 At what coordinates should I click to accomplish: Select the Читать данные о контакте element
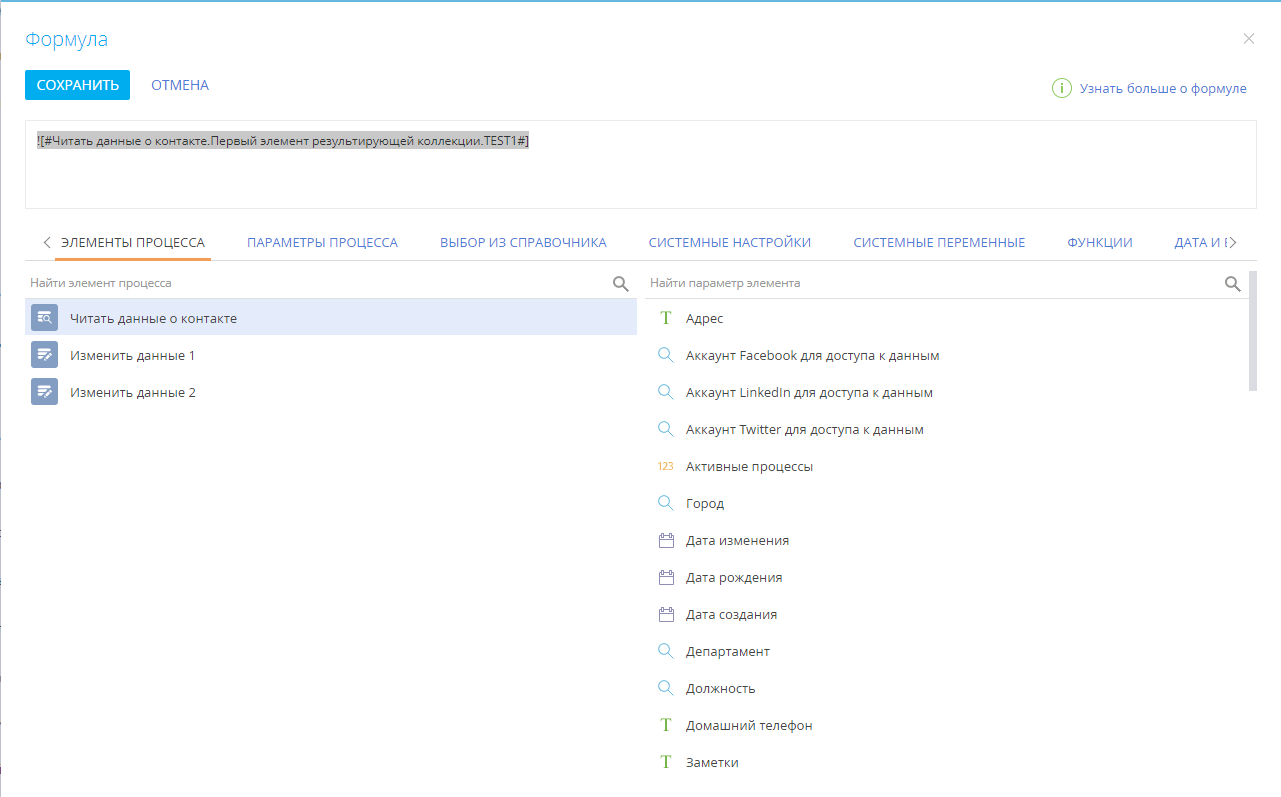click(x=331, y=318)
